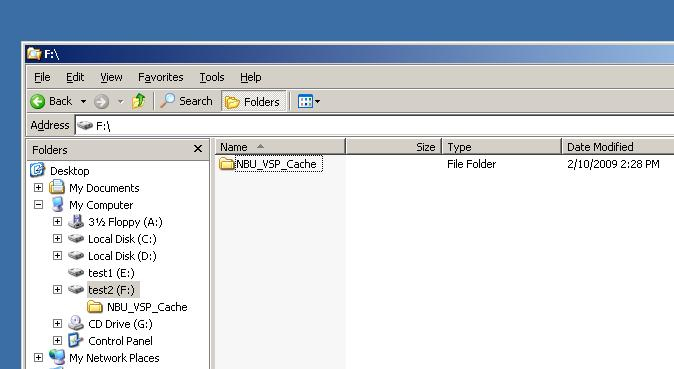This screenshot has width=674, height=369.
Task: Click My Network Places icon
Action: [57, 357]
